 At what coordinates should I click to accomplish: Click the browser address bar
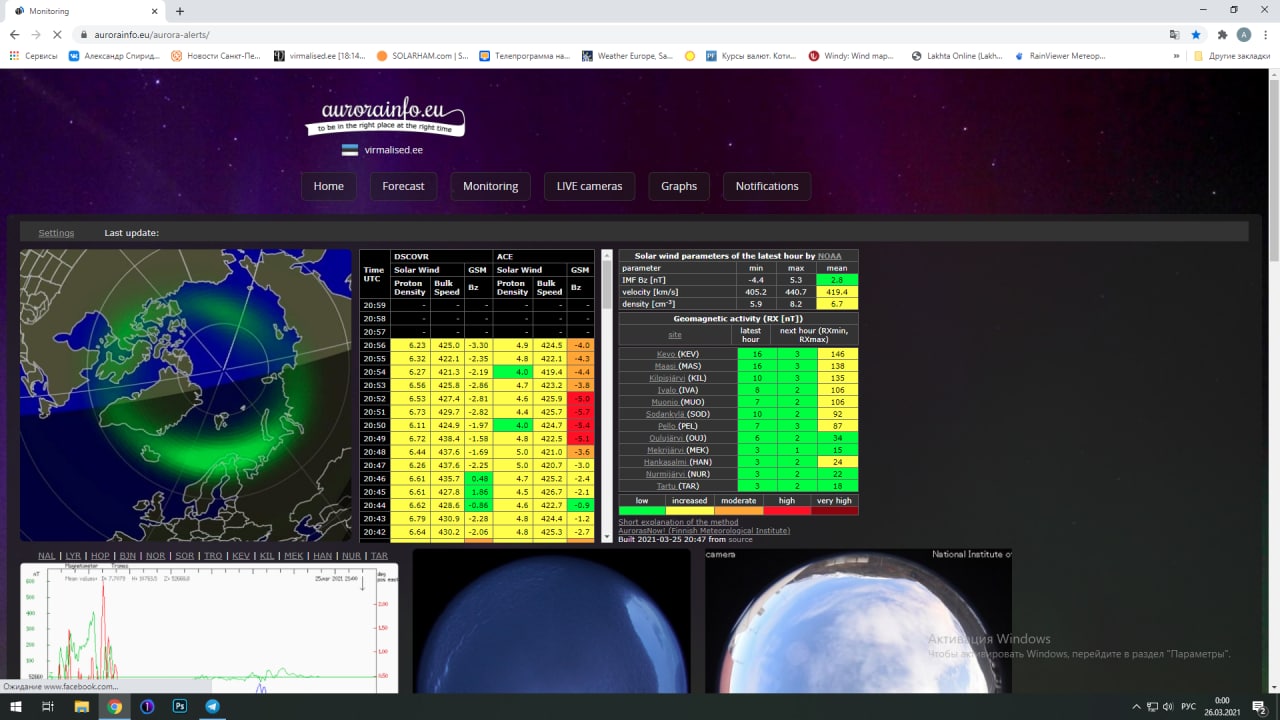620,34
